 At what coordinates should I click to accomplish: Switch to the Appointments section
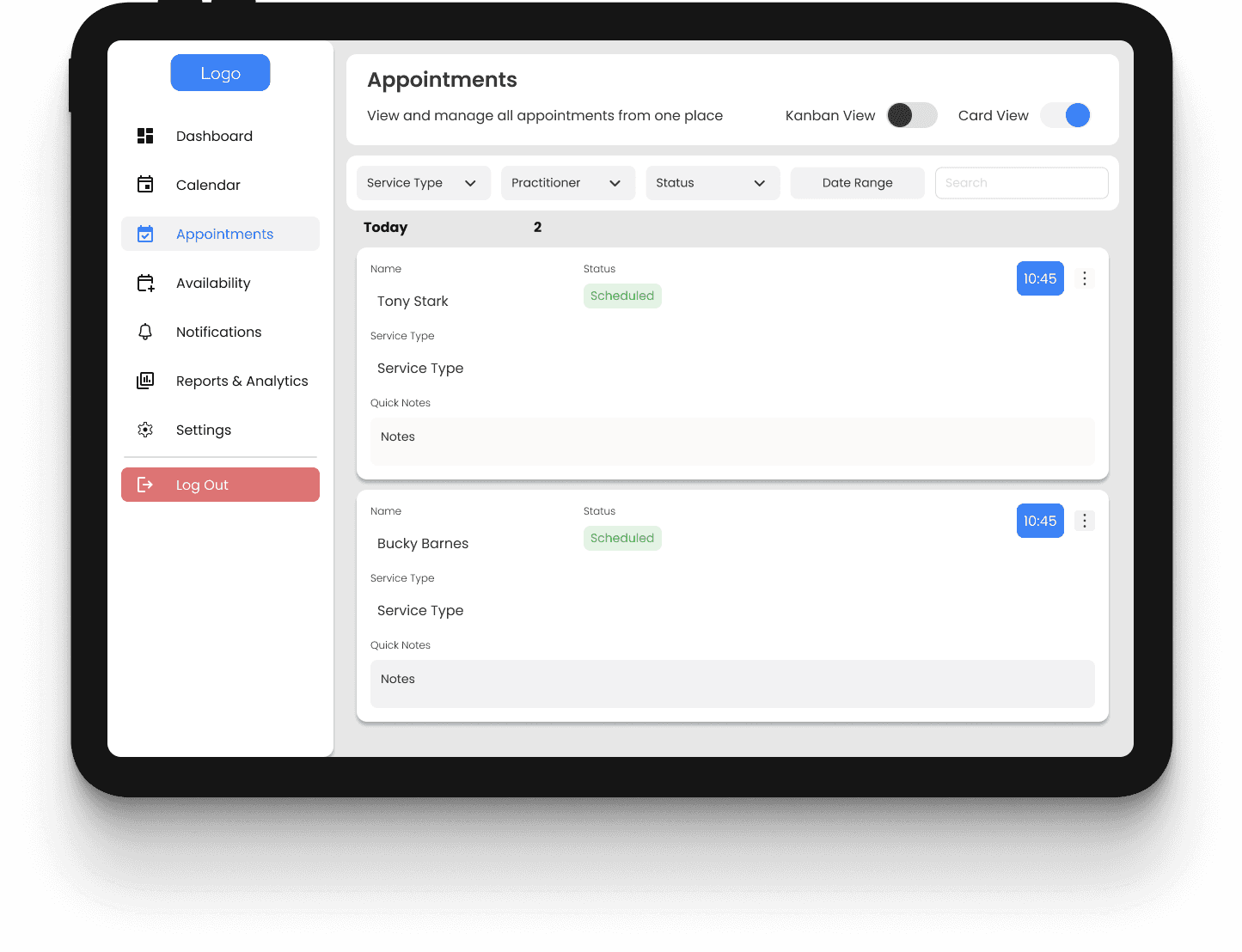(x=224, y=234)
